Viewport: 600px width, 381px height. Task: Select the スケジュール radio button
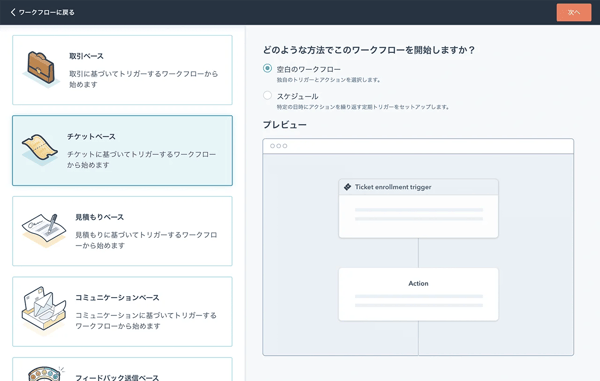[x=267, y=95]
